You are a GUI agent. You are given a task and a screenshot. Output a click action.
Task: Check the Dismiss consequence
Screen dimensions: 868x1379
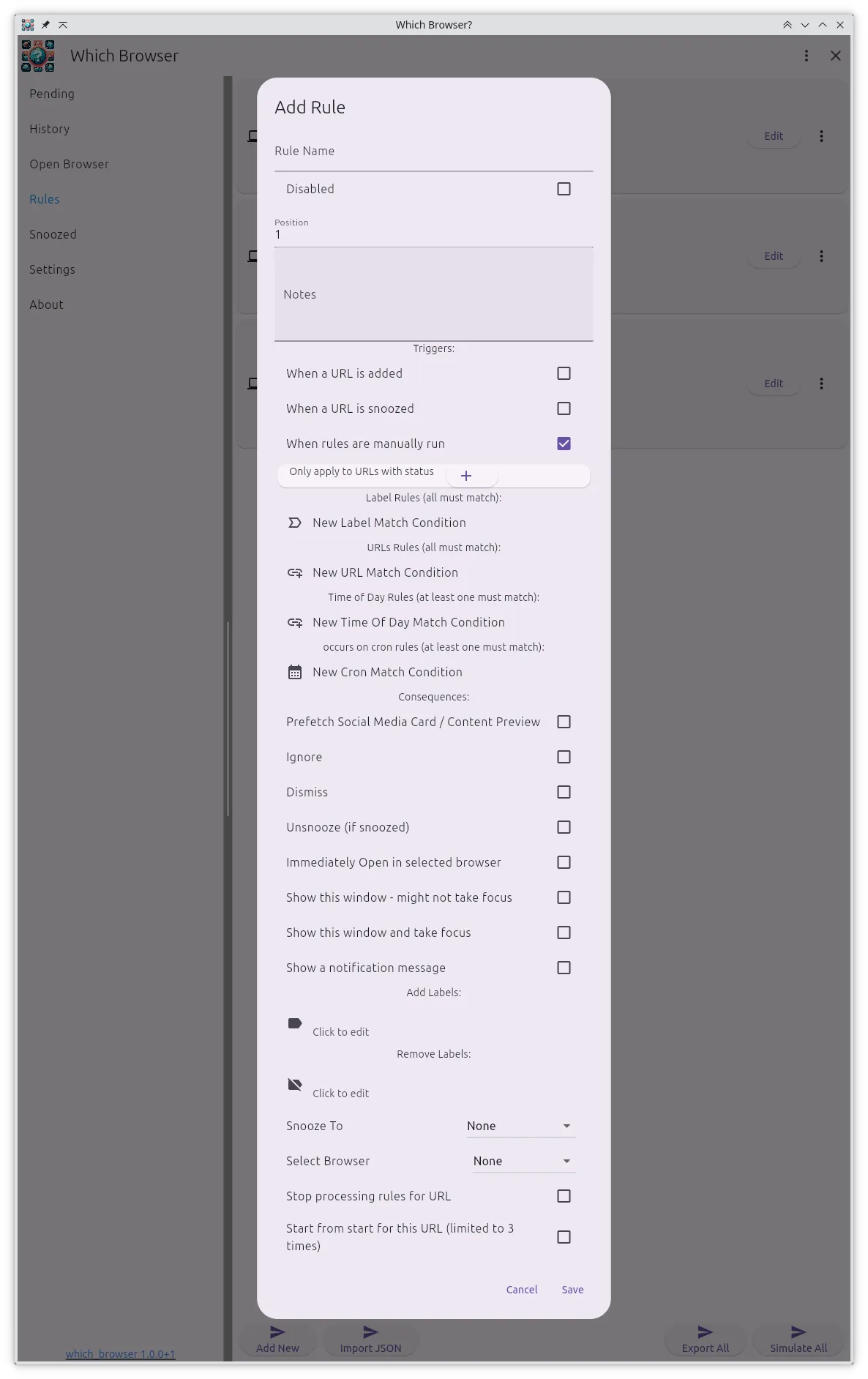[564, 792]
